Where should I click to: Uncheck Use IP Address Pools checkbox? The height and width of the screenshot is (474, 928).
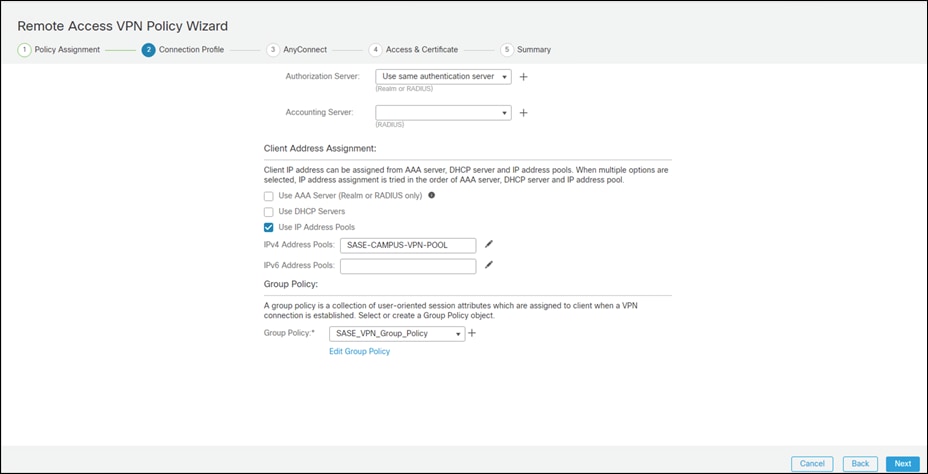[269, 227]
